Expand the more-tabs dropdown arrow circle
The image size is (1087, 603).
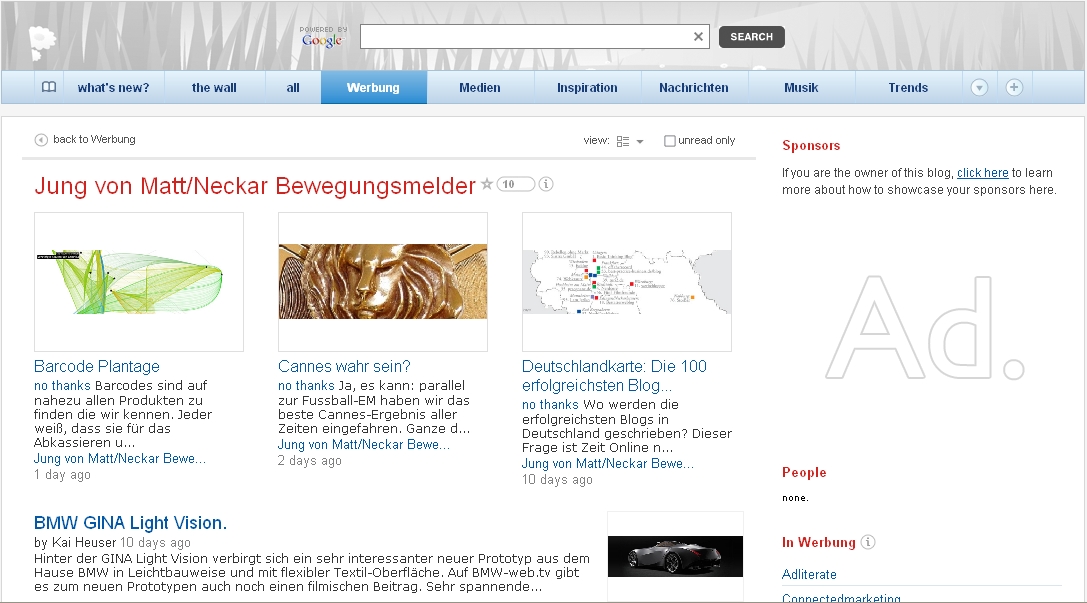(x=979, y=87)
